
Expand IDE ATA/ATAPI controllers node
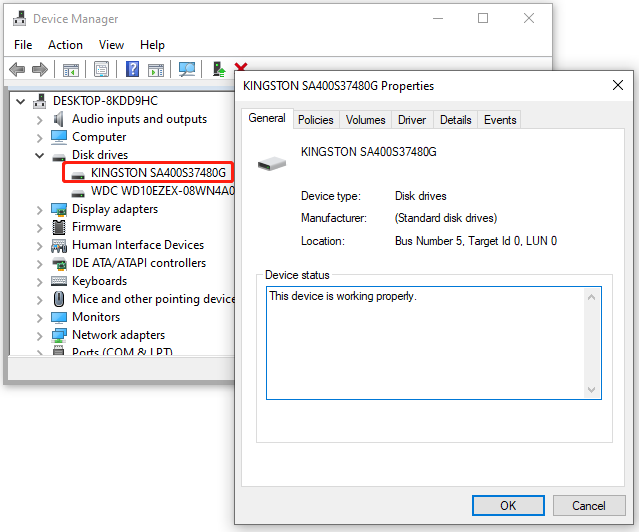coord(40,264)
